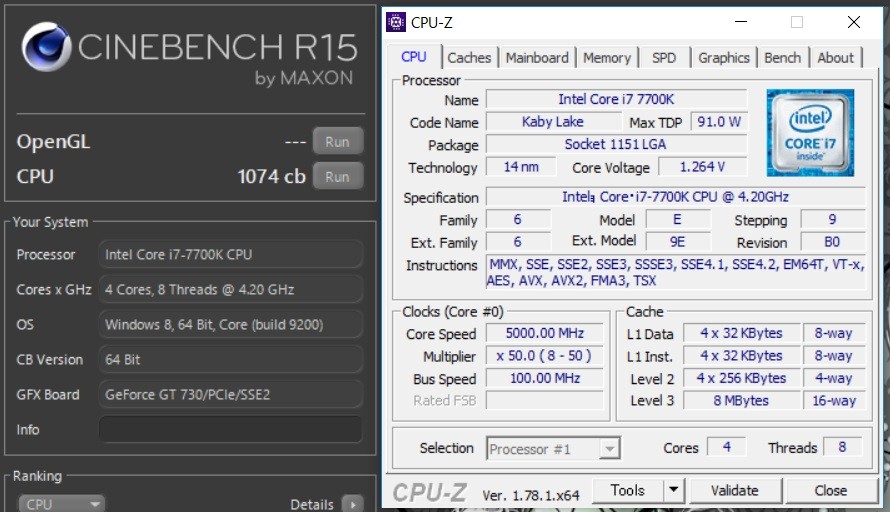Viewport: 890px width, 512px height.
Task: Select the CPU tab in CPU-Z
Action: point(414,57)
